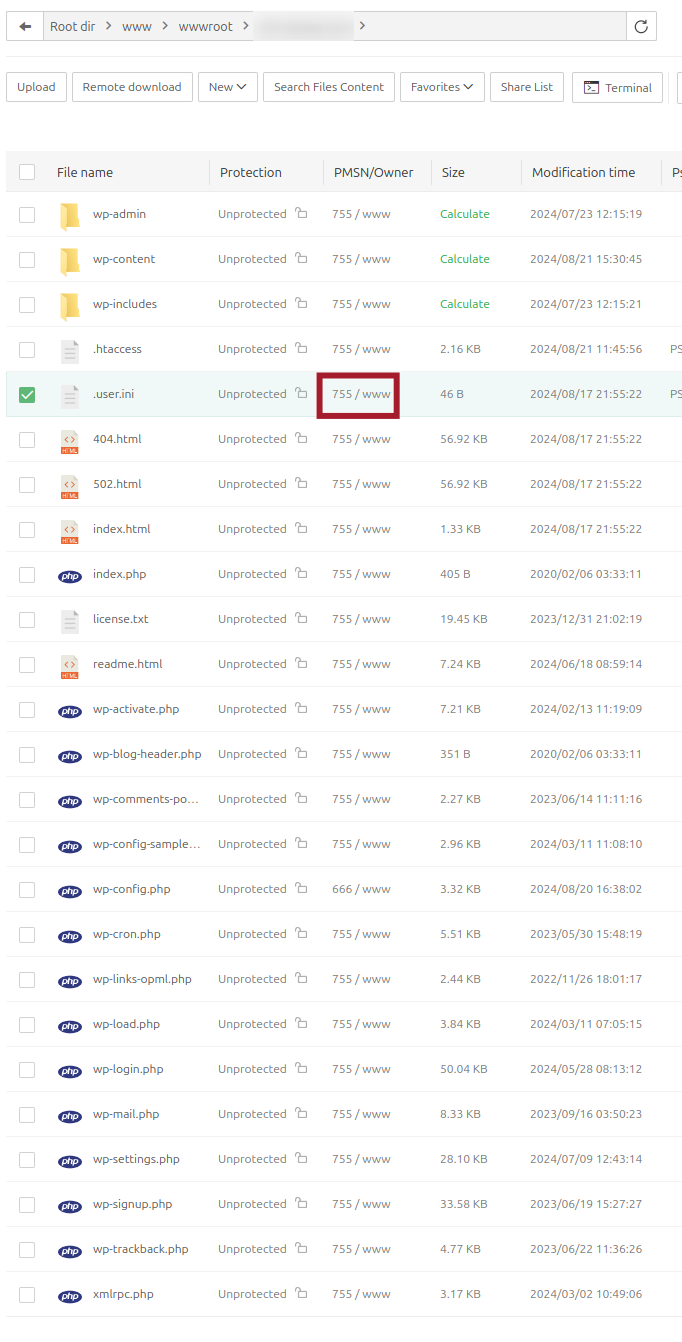Sort by Size column header

[453, 172]
